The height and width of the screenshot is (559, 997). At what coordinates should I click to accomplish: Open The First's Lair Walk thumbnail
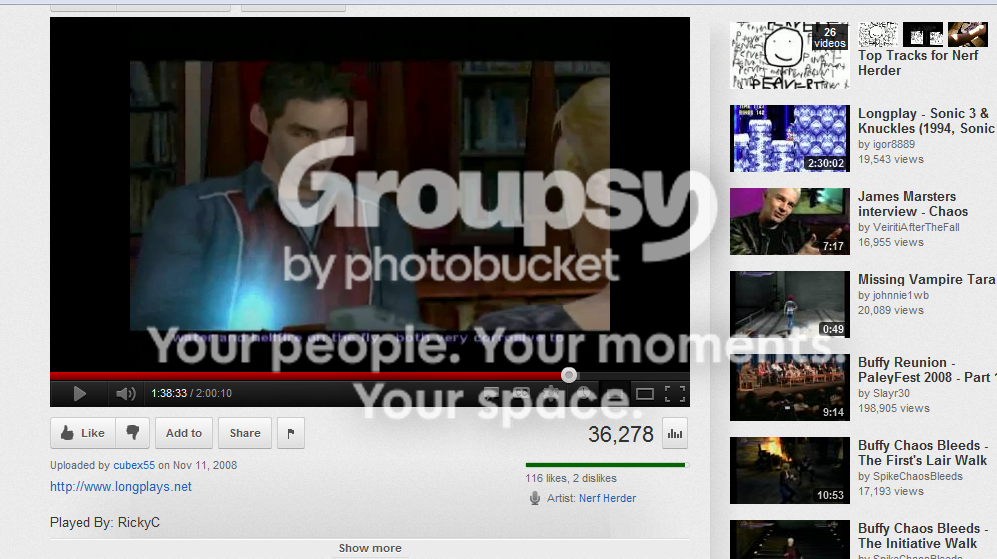pyautogui.click(x=790, y=471)
